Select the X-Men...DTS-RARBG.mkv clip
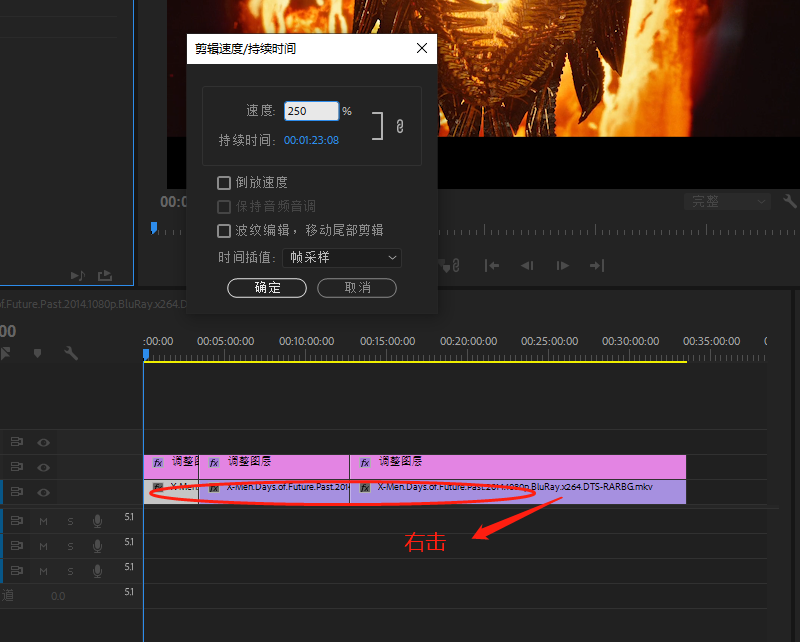This screenshot has height=642, width=800. tap(518, 492)
